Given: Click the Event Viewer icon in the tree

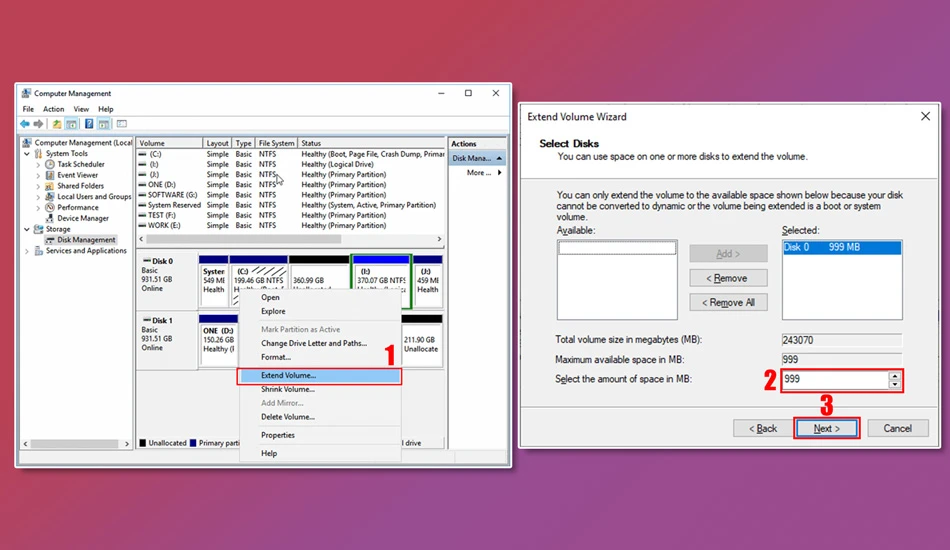Looking at the screenshot, I should coord(50,175).
